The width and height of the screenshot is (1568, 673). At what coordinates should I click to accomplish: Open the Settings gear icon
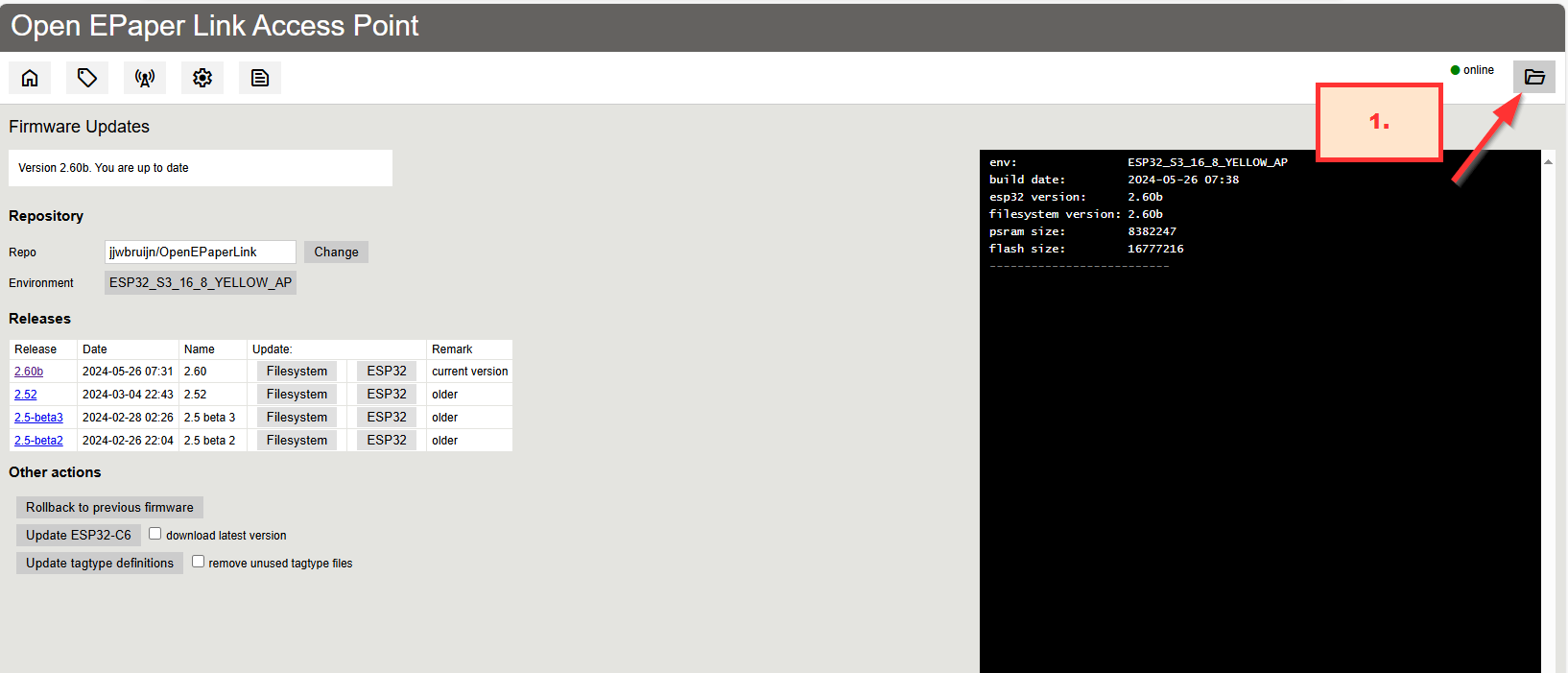202,78
